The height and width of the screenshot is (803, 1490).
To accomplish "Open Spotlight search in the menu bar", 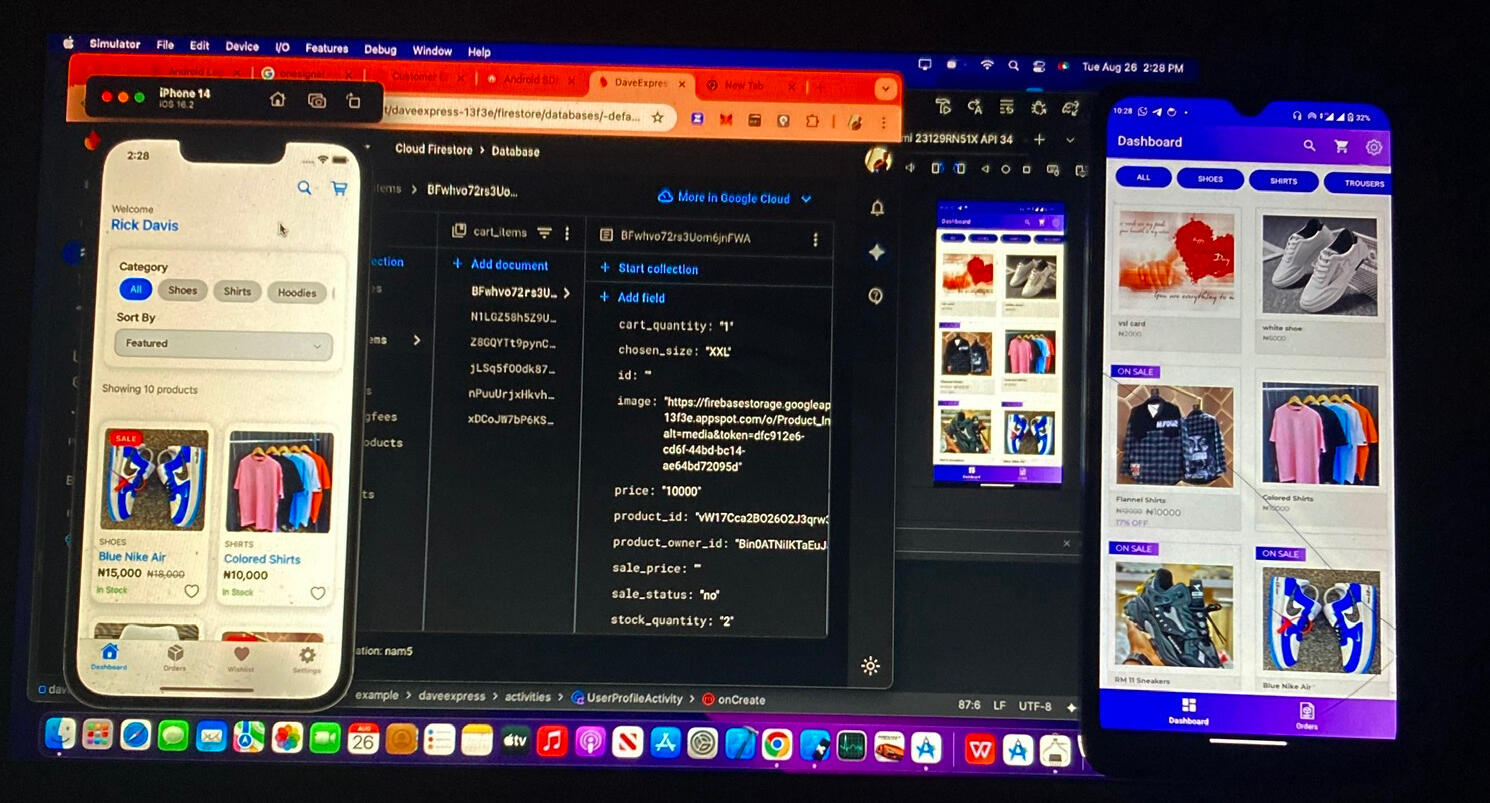I will (1013, 65).
